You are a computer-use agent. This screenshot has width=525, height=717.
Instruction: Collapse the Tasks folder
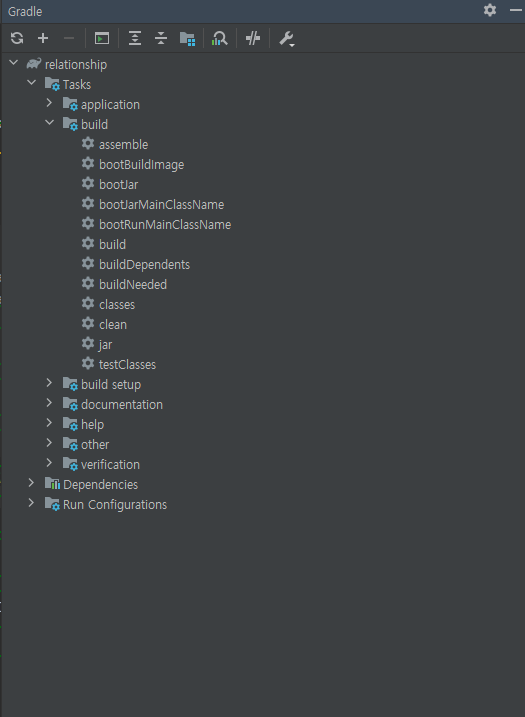pyautogui.click(x=32, y=83)
